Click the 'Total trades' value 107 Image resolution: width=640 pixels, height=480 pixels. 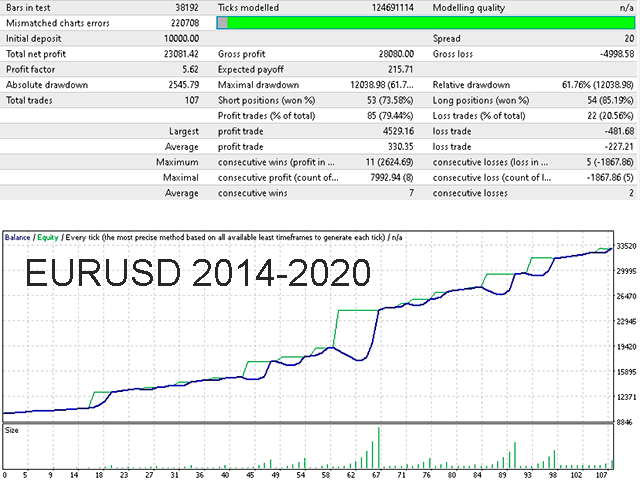[192, 100]
